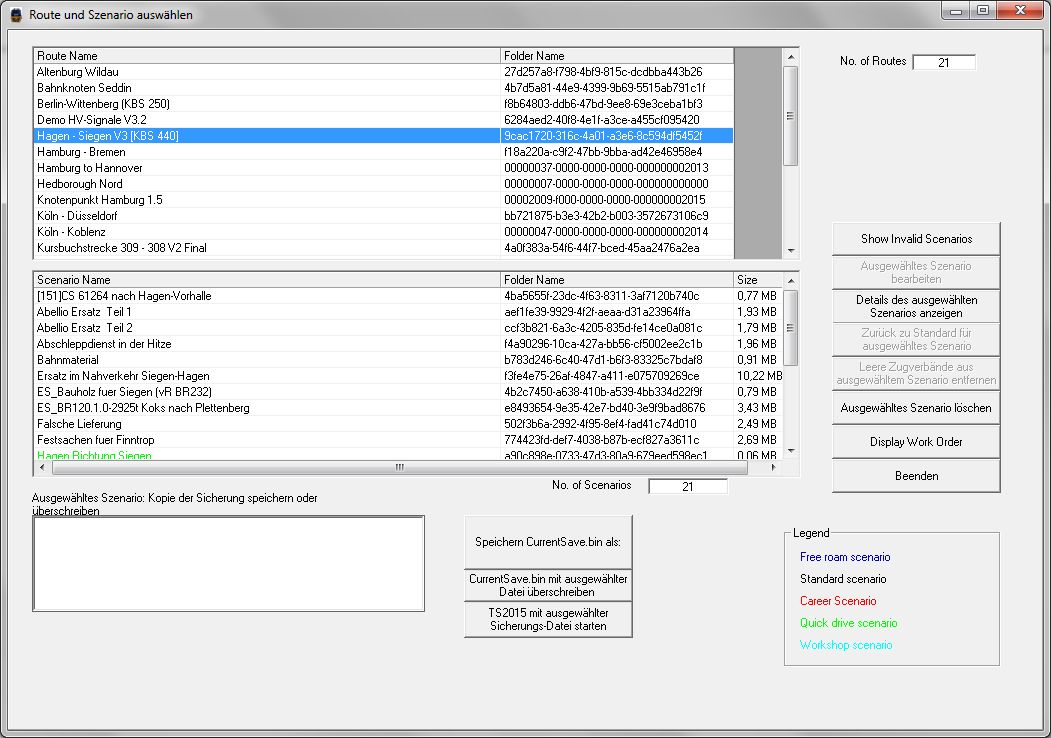Select route Köln - Koblenz
This screenshot has width=1051, height=738.
tap(383, 232)
